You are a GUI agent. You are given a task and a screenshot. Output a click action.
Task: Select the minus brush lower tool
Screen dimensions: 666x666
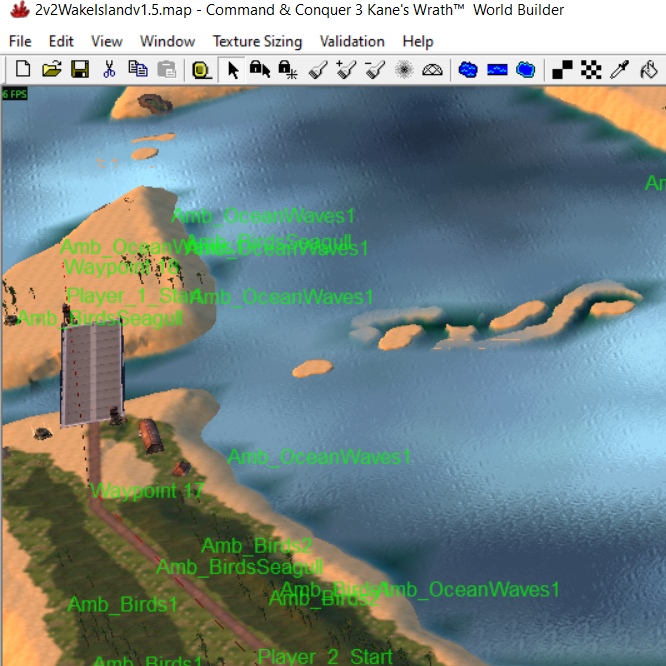[375, 70]
